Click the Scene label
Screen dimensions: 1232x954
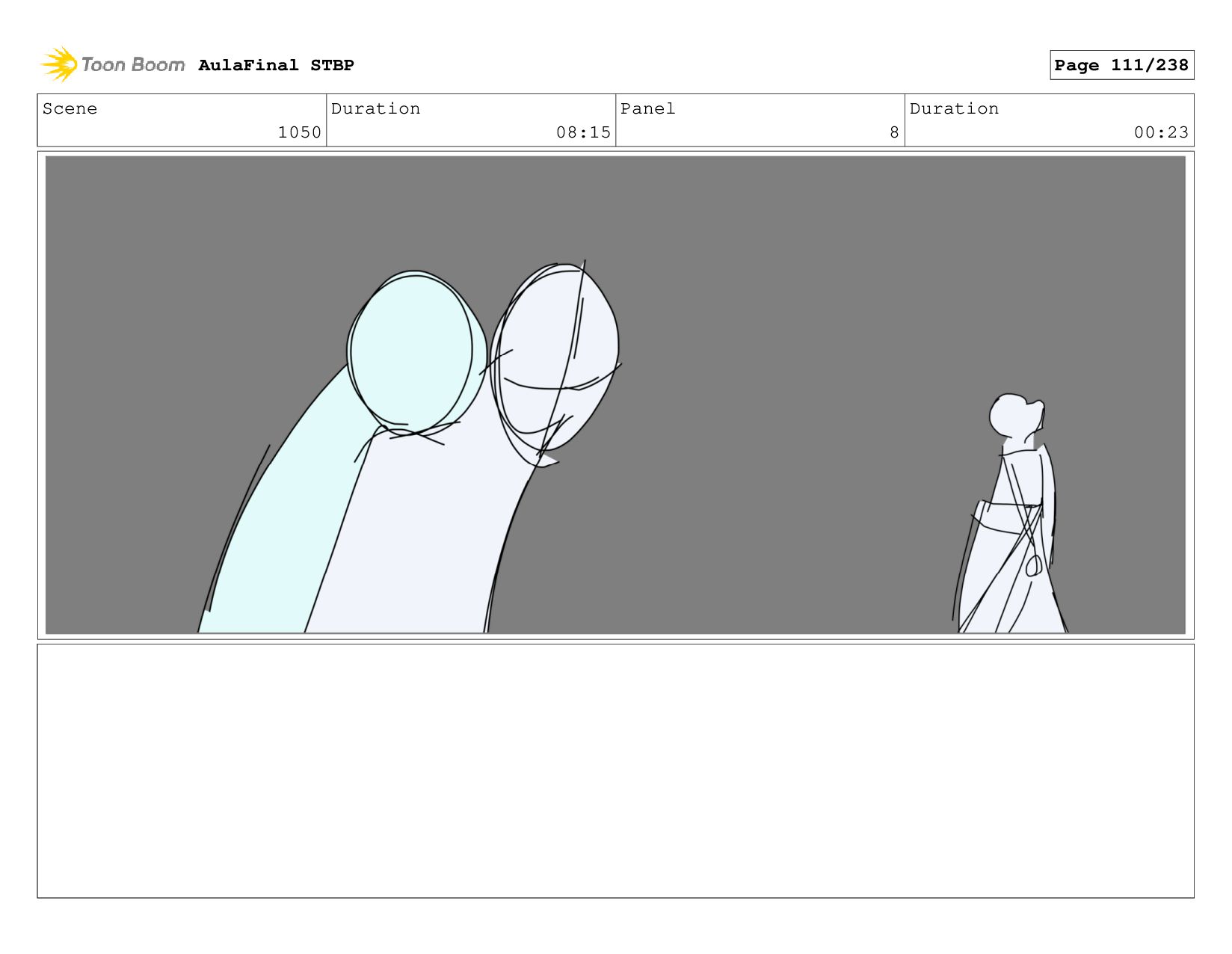click(x=70, y=108)
